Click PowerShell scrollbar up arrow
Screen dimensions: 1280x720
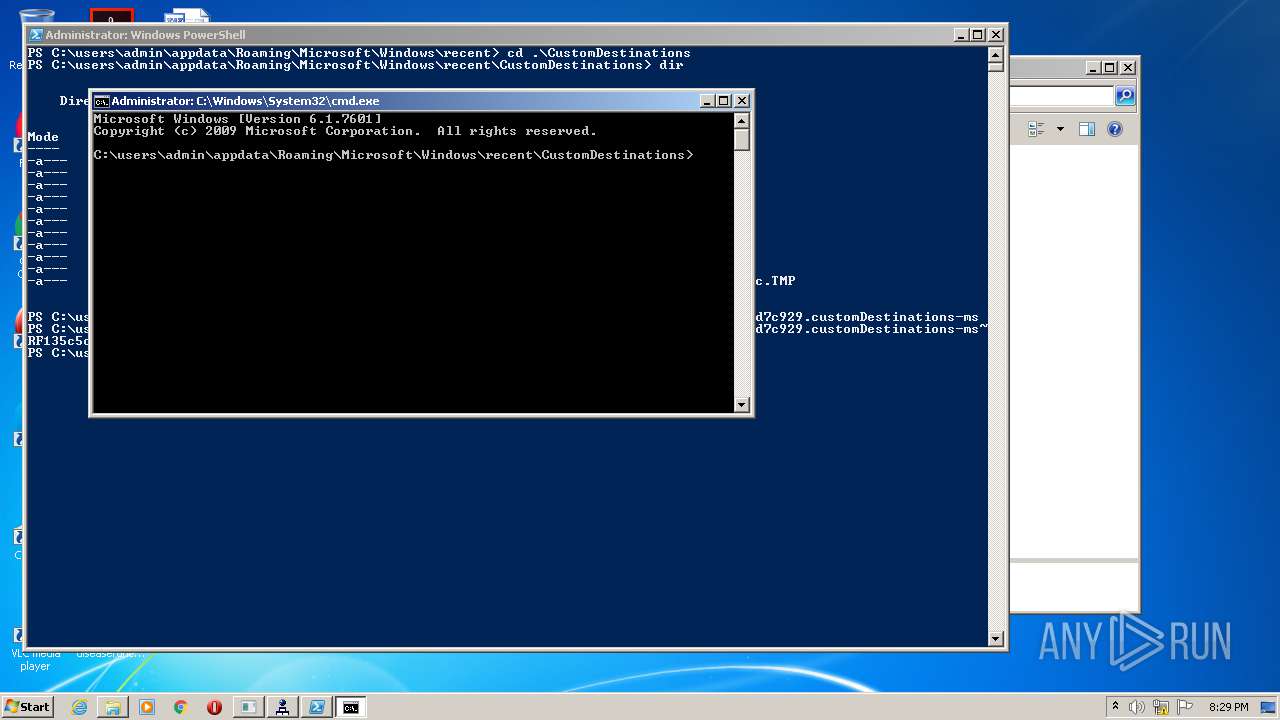(x=995, y=55)
